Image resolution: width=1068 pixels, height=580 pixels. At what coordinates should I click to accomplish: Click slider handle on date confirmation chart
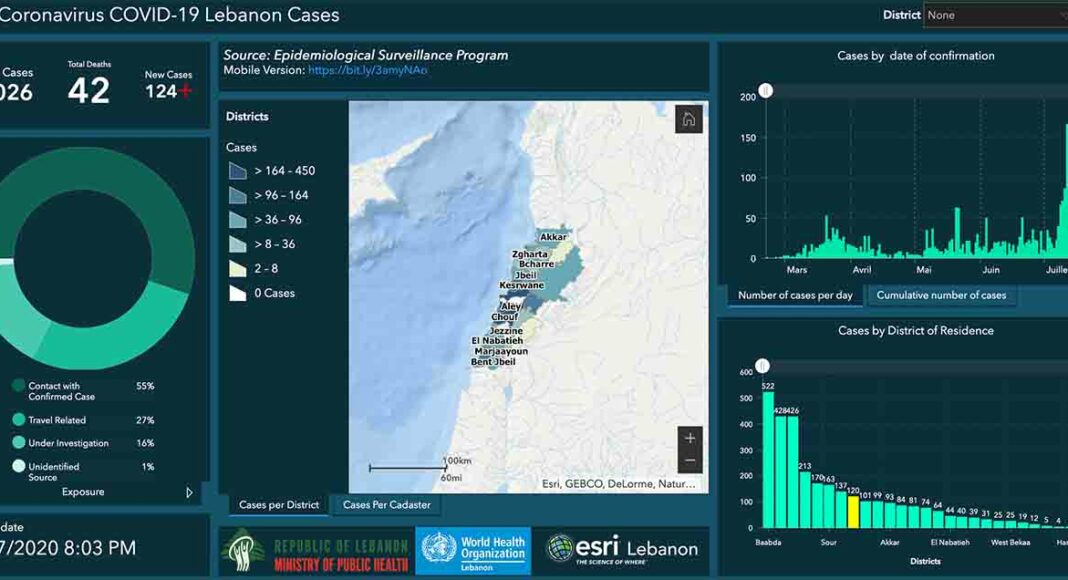[x=766, y=91]
